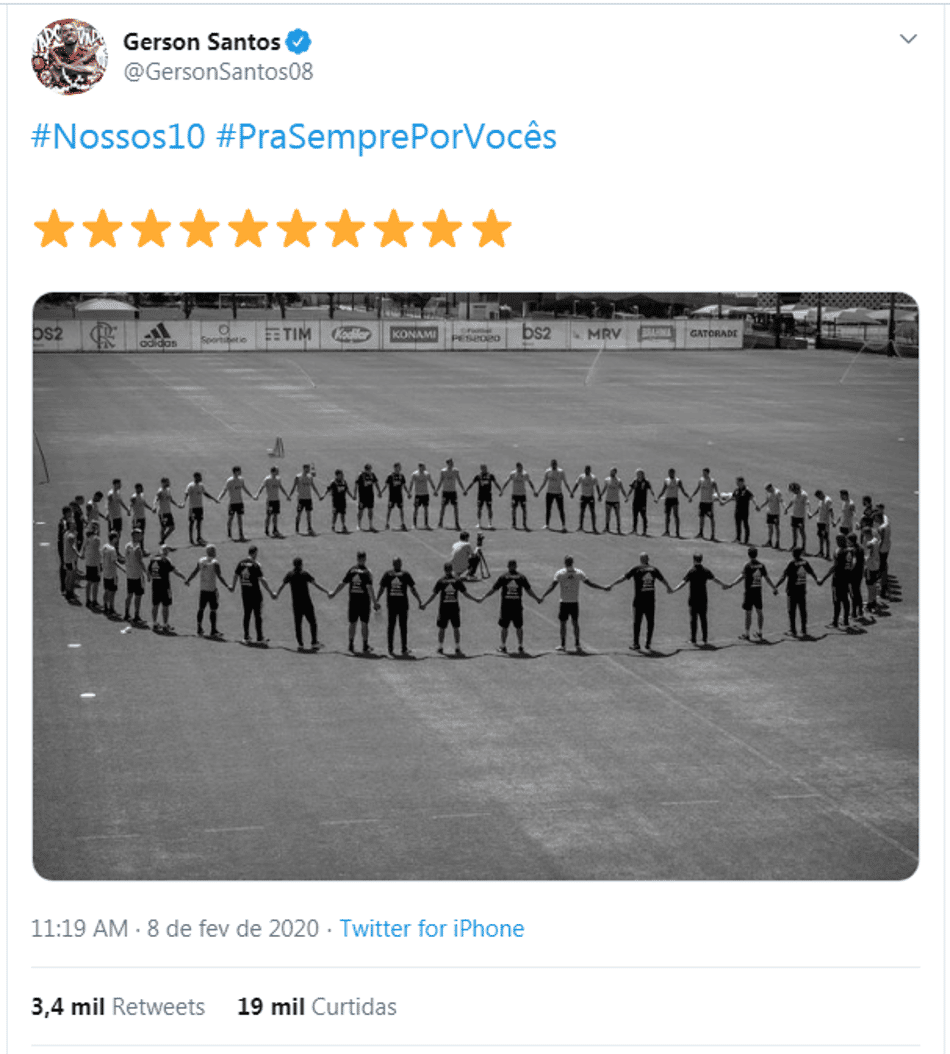This screenshot has width=950, height=1054.
Task: Click the @GersonSantos08 handle
Action: pos(219,72)
